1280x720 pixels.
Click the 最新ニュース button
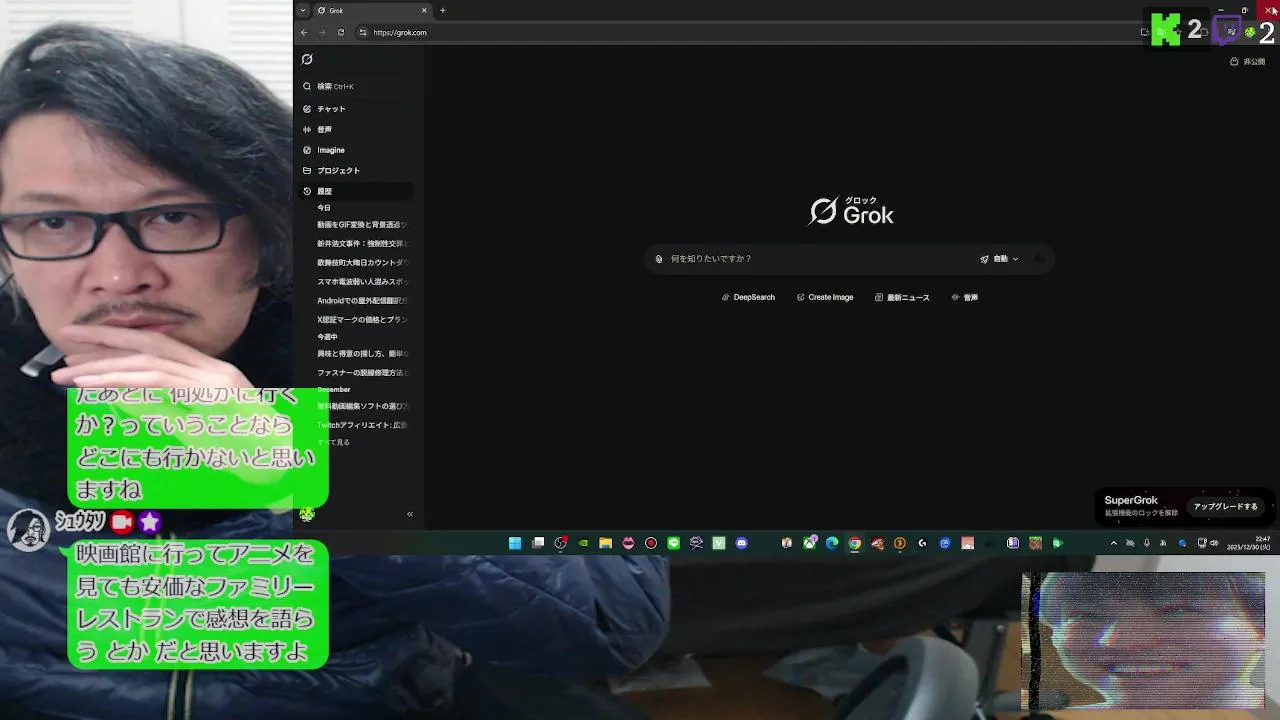(902, 297)
